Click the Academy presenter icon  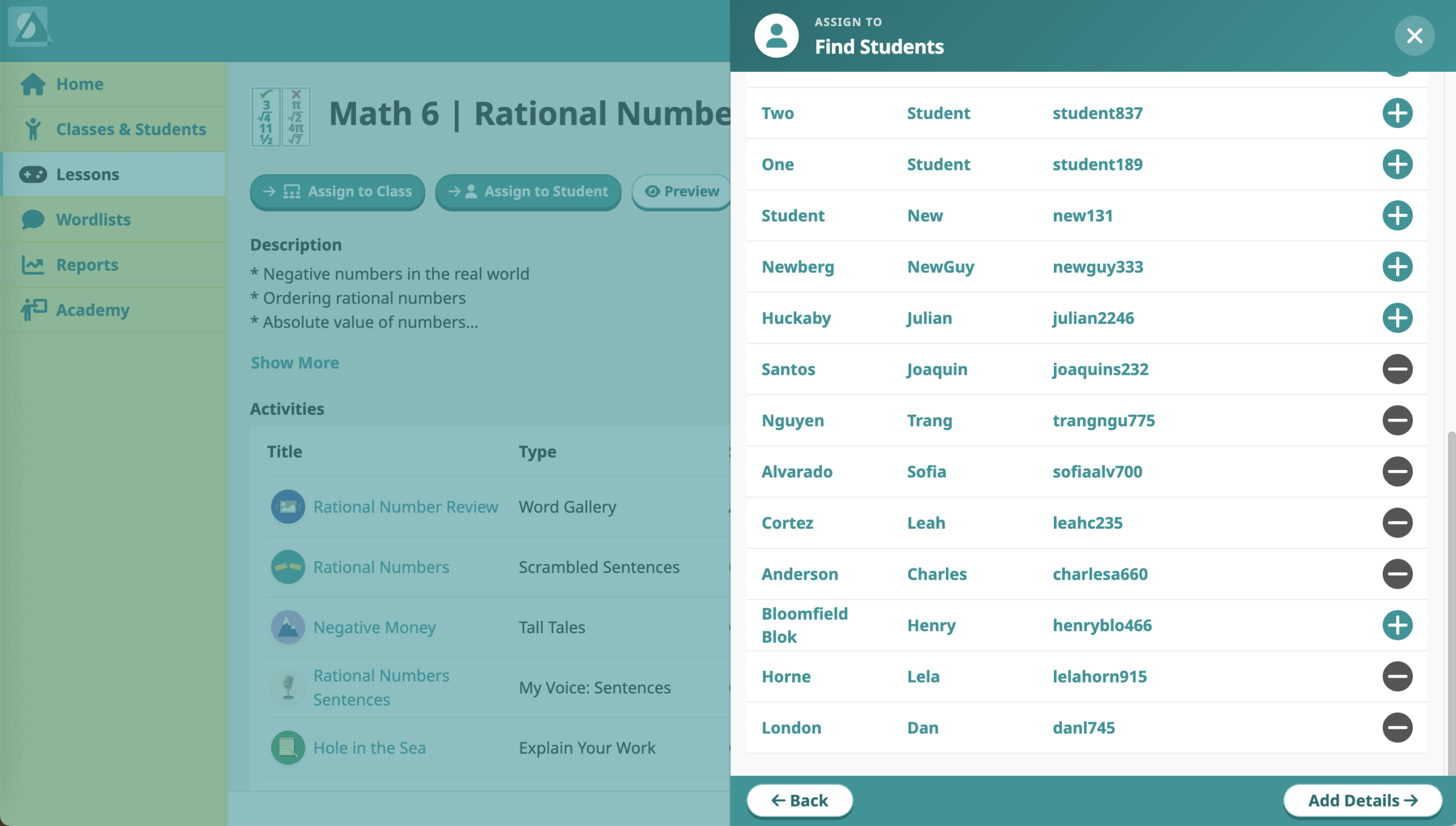34,310
